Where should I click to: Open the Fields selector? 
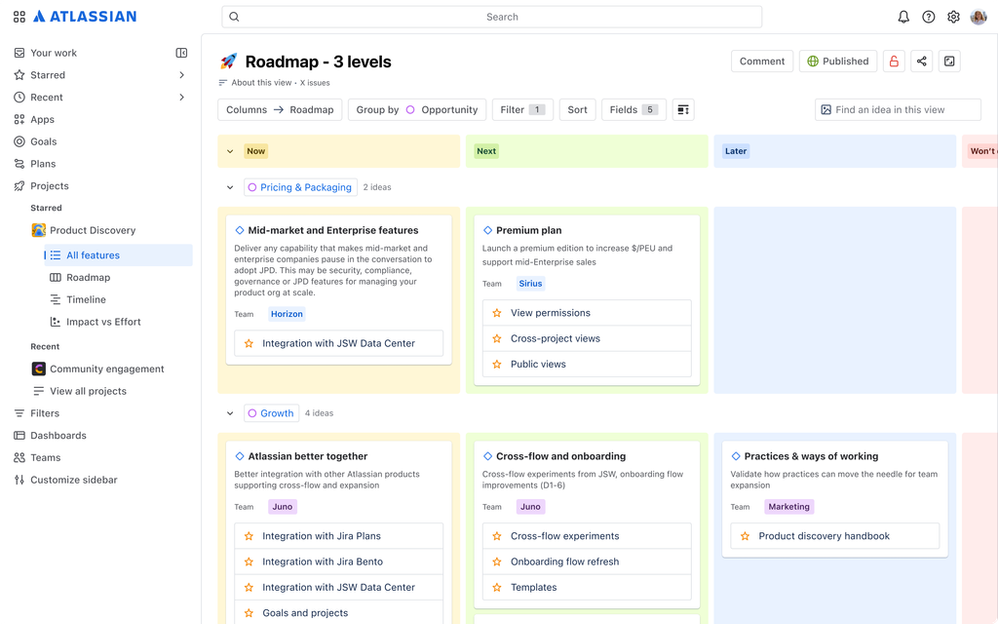coord(633,110)
